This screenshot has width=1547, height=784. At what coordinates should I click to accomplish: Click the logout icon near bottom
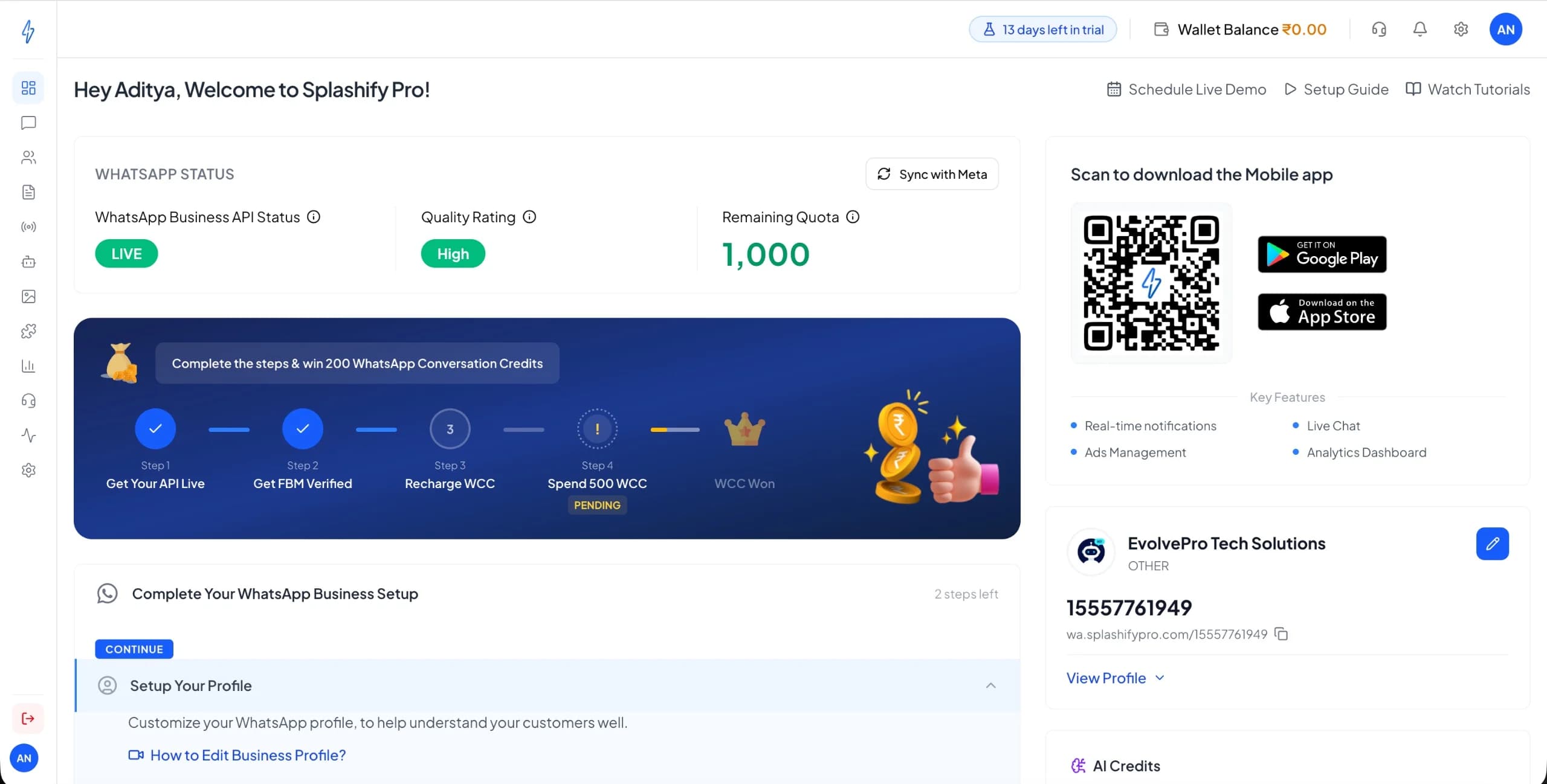[28, 718]
